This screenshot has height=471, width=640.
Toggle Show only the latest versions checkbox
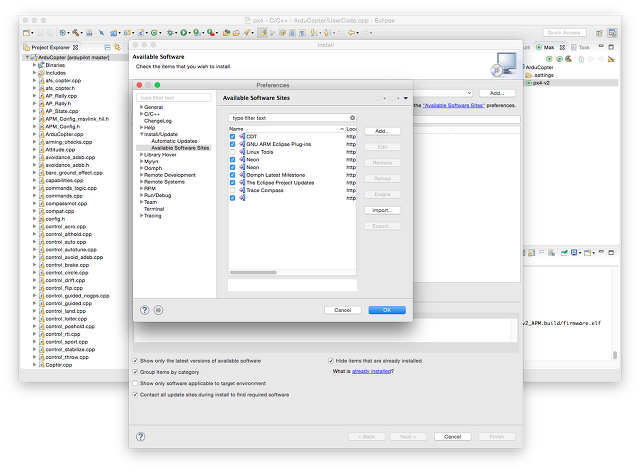point(135,361)
